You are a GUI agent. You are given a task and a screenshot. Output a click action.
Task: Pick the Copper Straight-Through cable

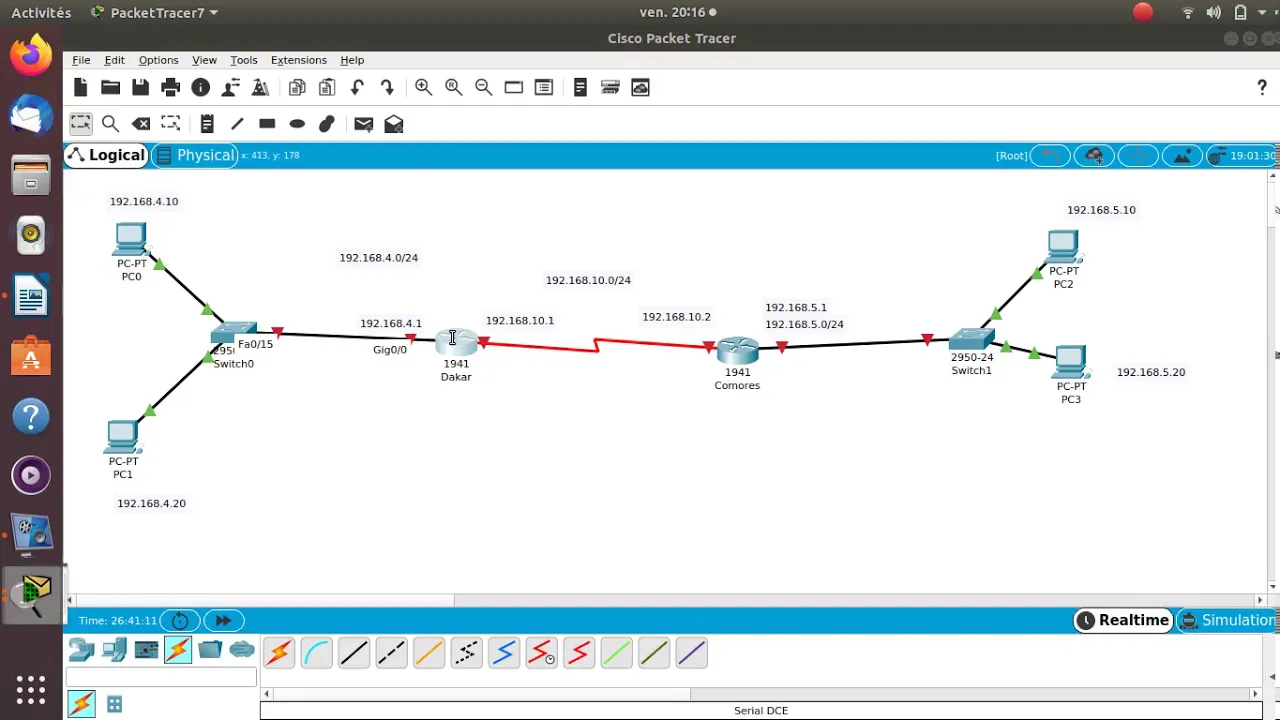[354, 654]
